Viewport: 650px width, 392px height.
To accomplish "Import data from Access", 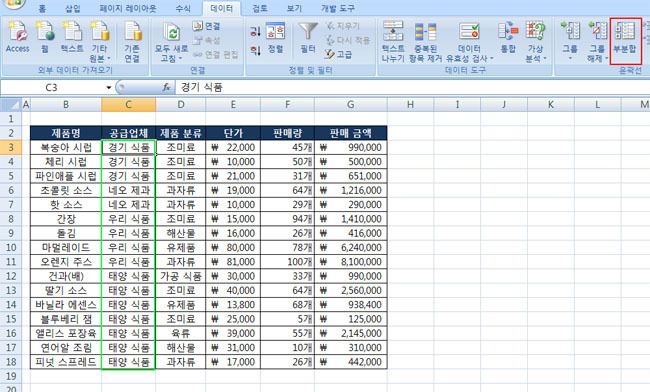I will tap(17, 38).
